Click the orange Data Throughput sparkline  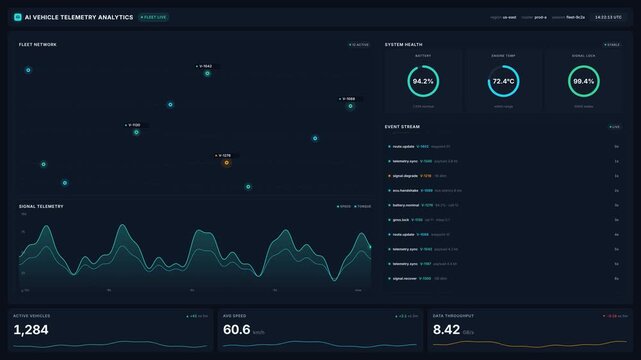pos(530,344)
